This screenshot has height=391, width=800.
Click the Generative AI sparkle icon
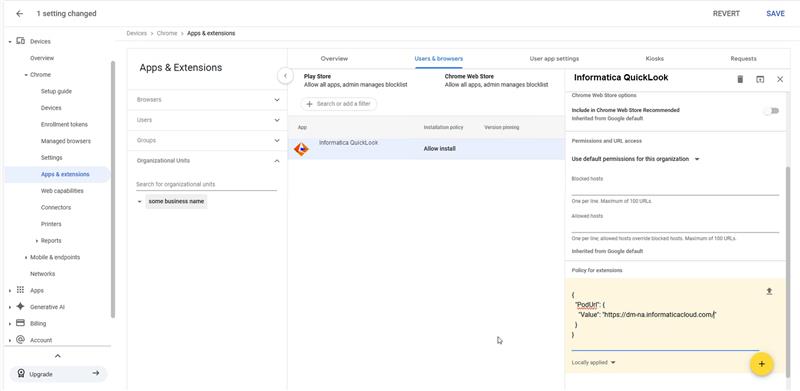20,307
